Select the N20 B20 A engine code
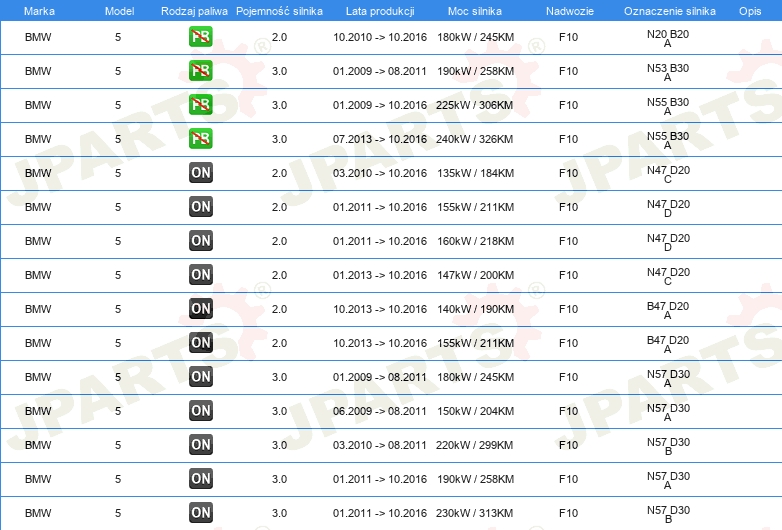This screenshot has height=530, width=782. [668, 38]
